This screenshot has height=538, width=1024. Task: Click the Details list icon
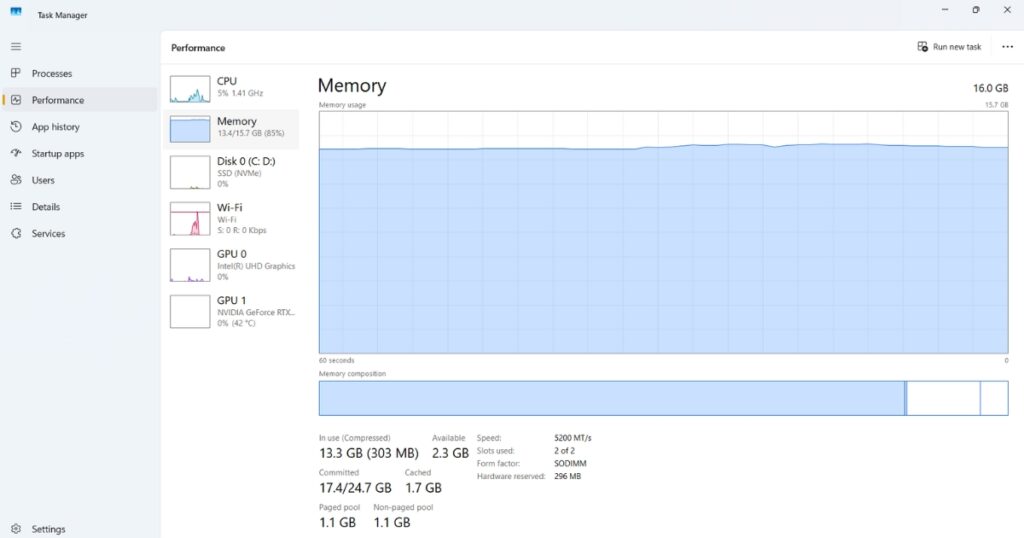(15, 207)
